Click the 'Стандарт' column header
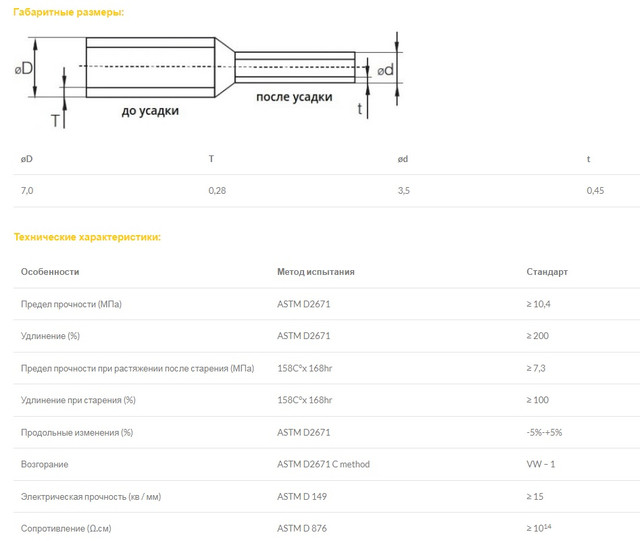Viewport: 640px width, 541px height. (547, 271)
